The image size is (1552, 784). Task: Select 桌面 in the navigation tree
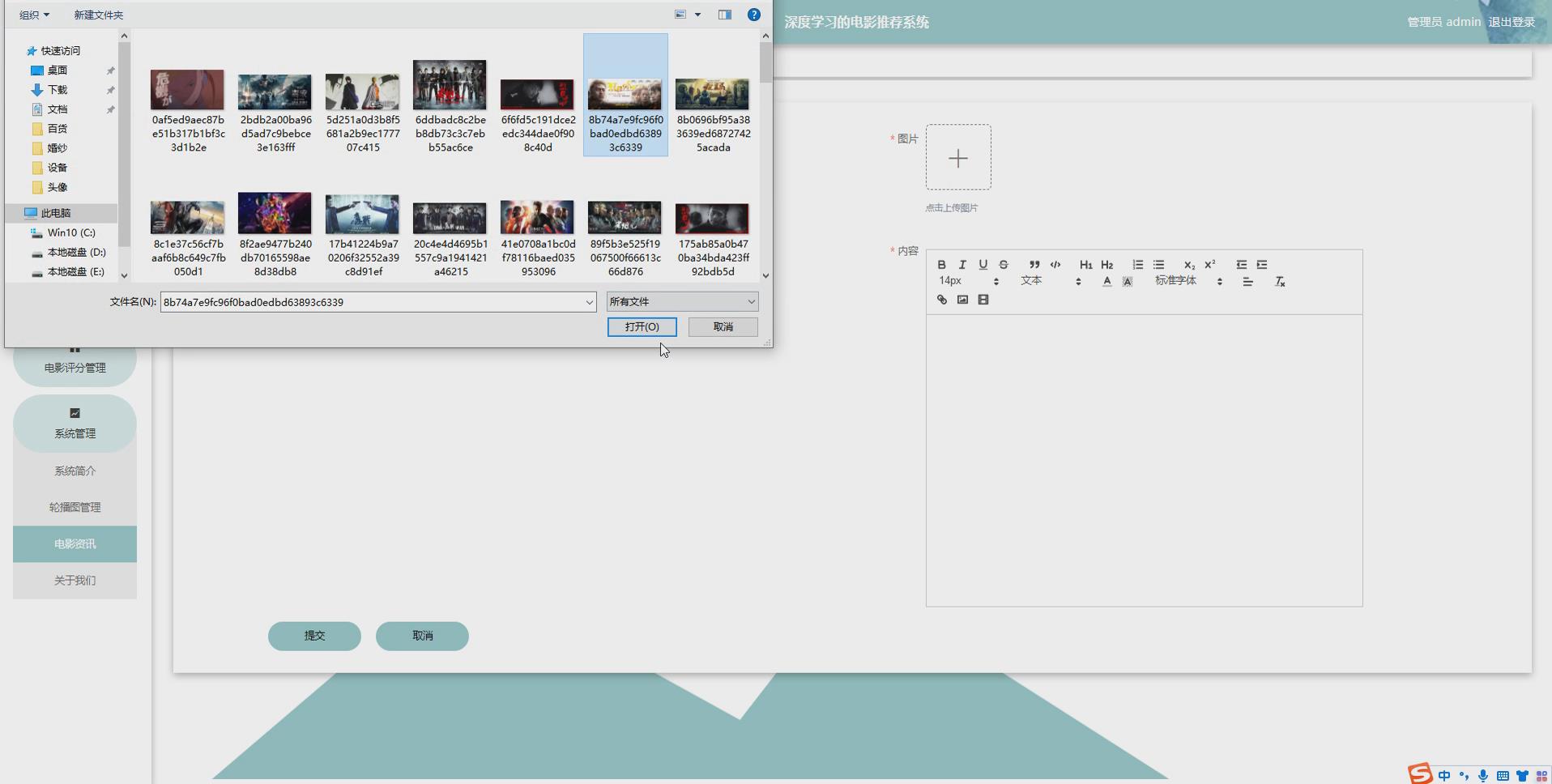coord(57,70)
